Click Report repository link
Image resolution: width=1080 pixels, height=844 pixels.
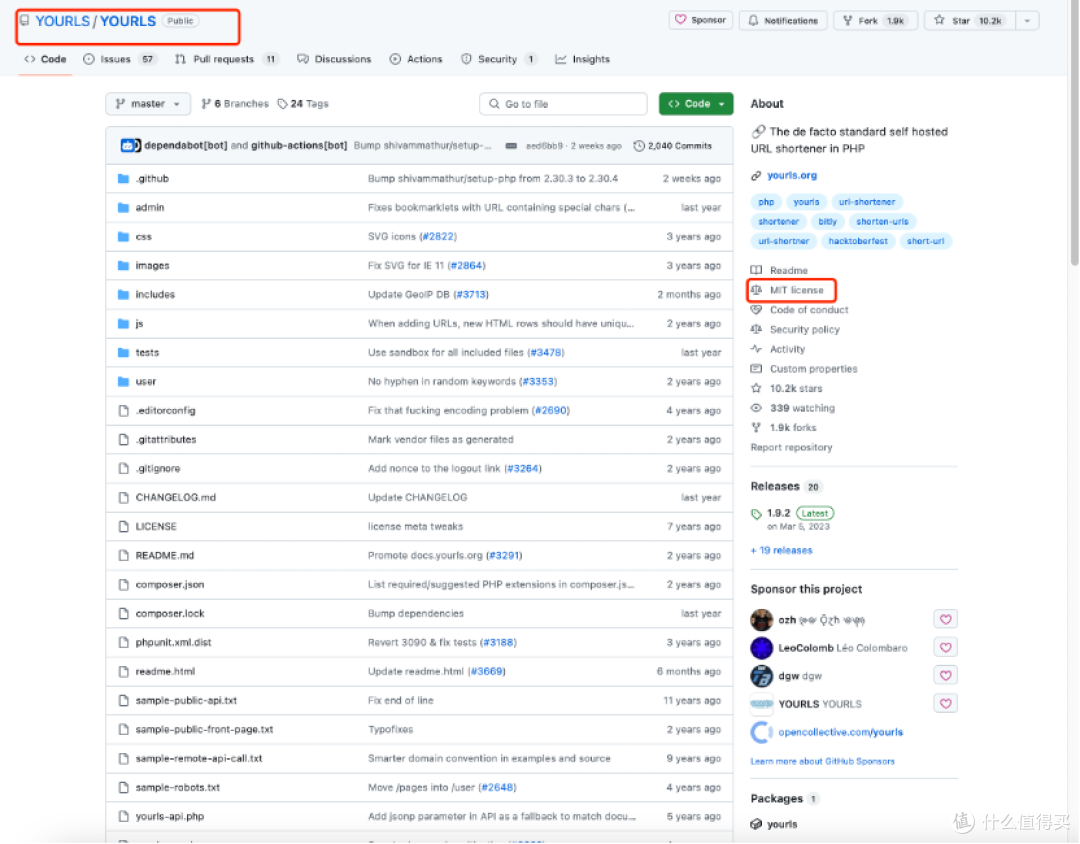(x=791, y=447)
